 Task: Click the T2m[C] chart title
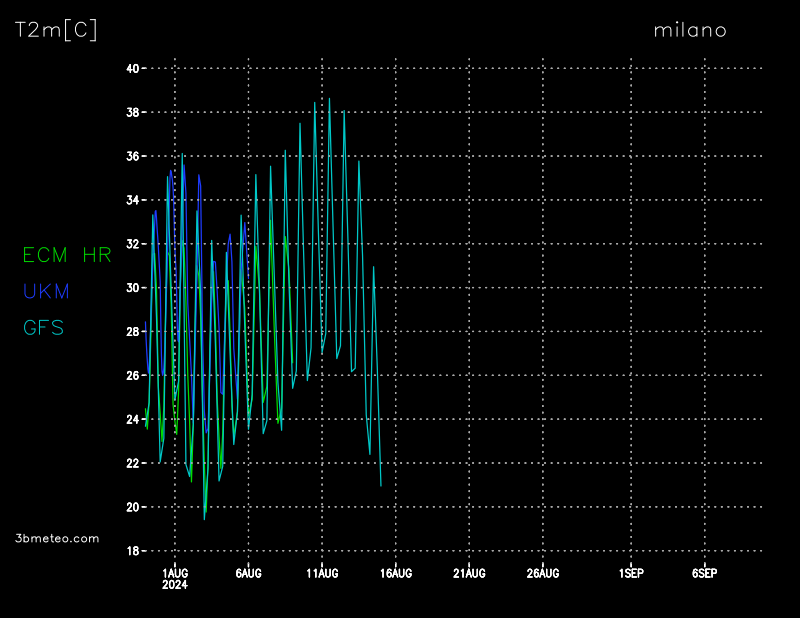pos(56,30)
